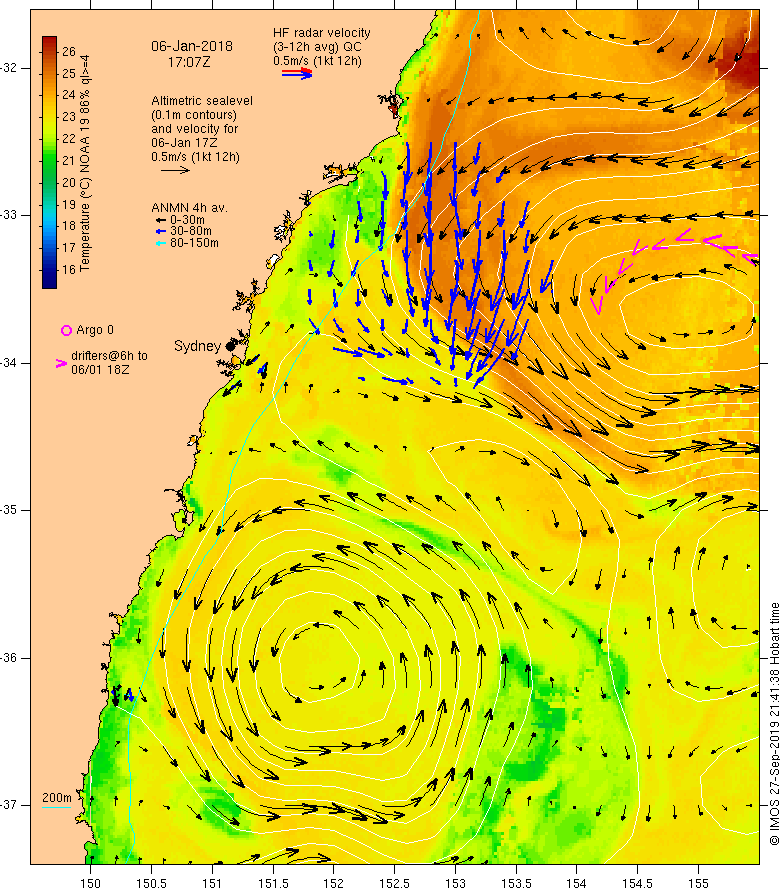
Task: Click the 154.5 longitude axis label
Action: 638,883
